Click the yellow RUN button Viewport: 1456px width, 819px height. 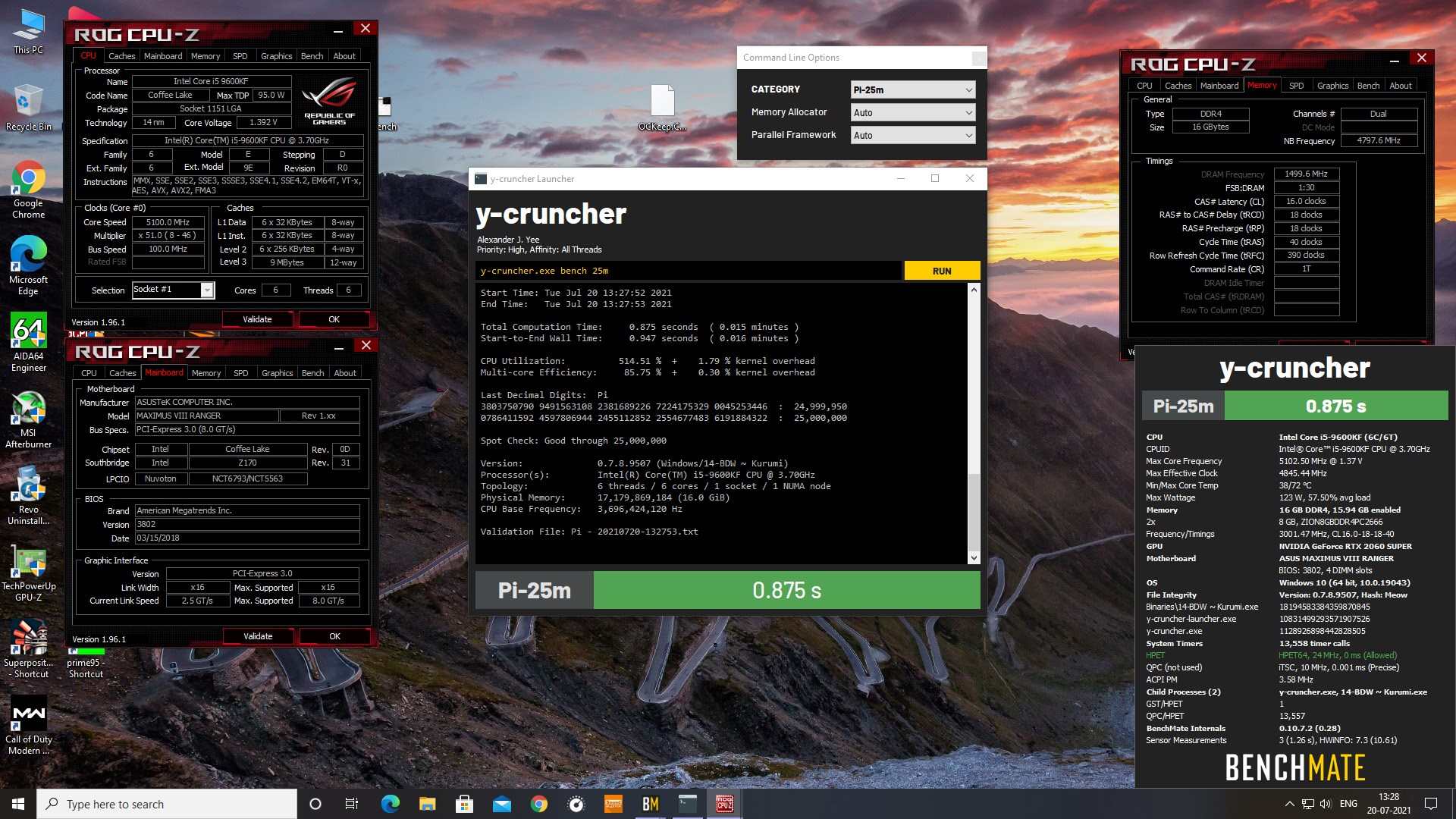click(942, 271)
